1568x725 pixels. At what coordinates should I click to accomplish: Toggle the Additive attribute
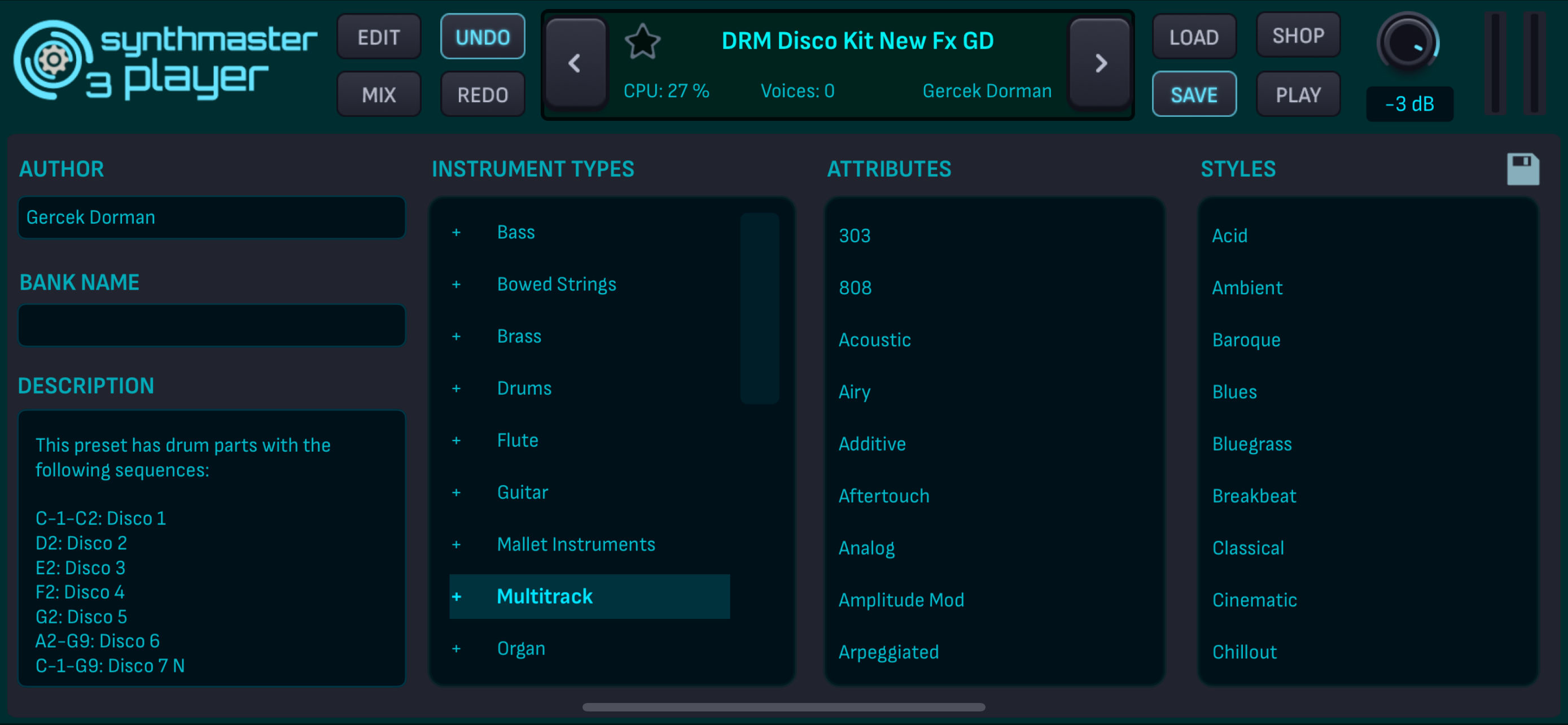(871, 444)
